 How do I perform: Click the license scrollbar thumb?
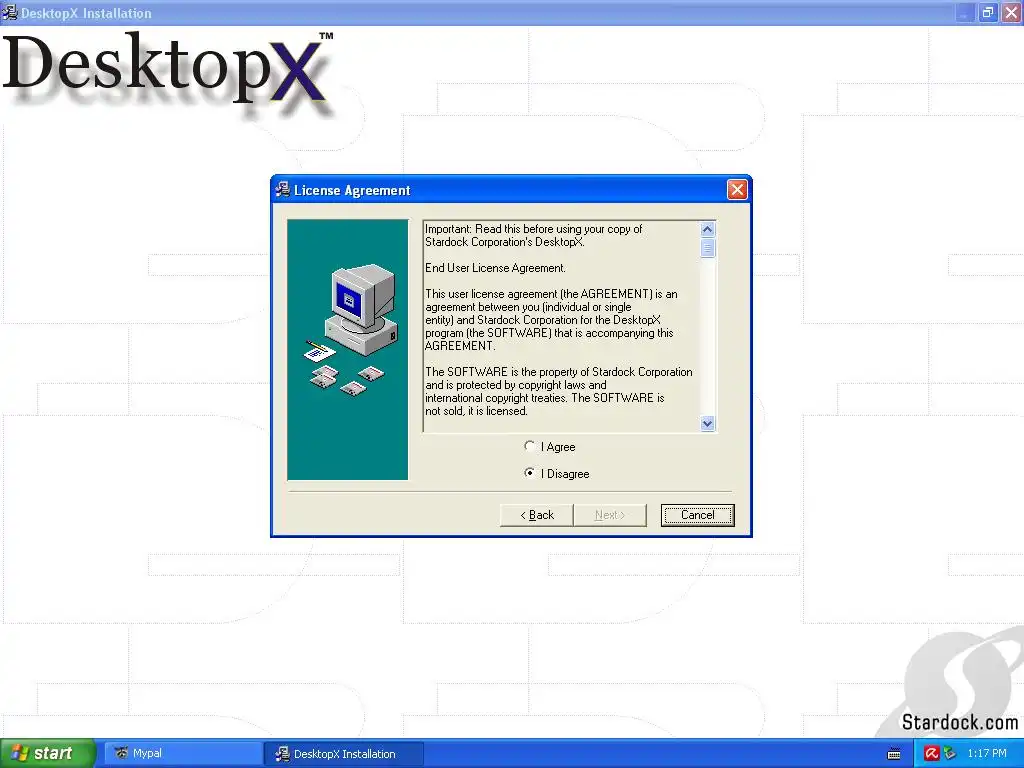(707, 248)
